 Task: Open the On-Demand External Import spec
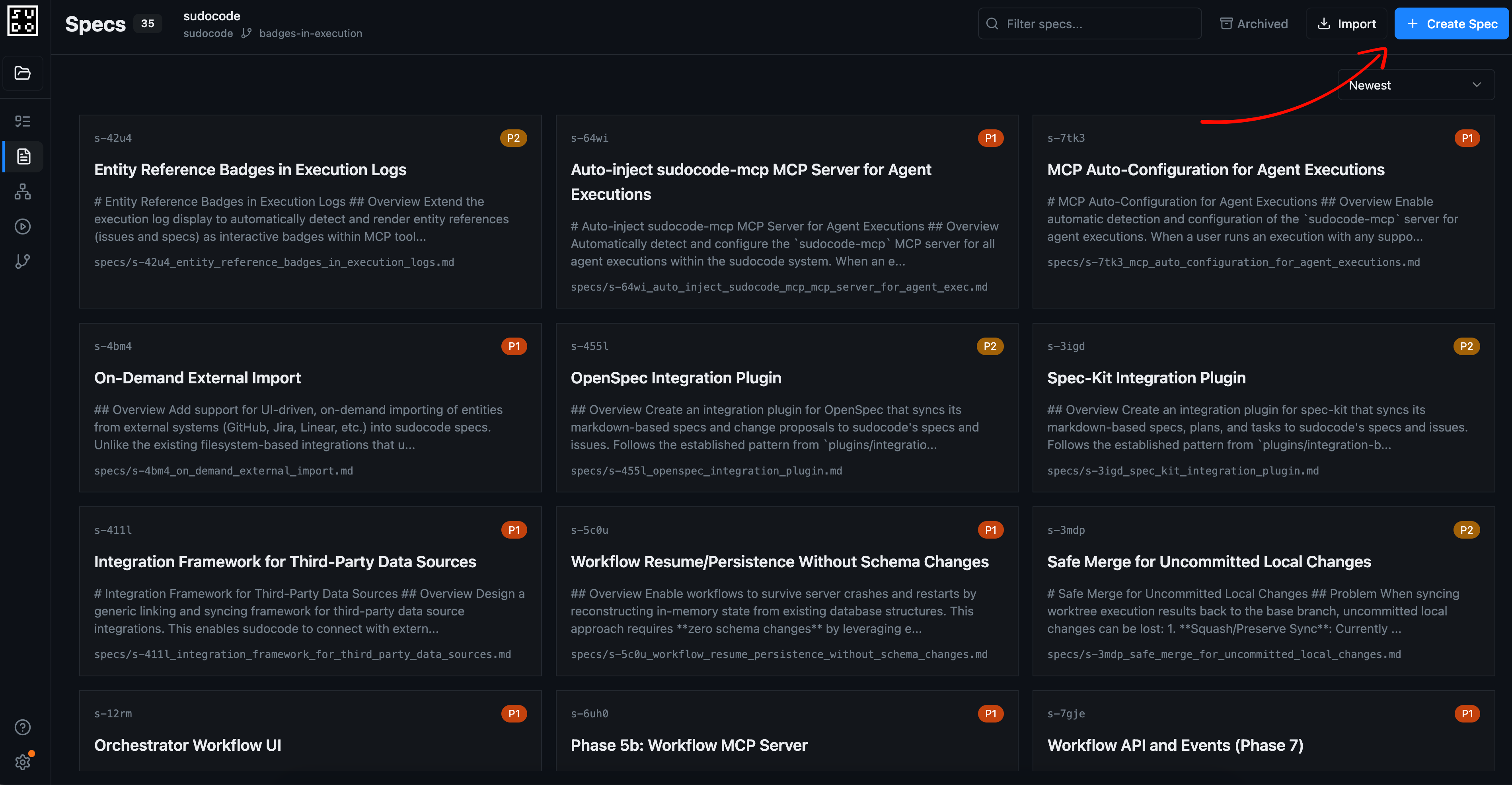pyautogui.click(x=197, y=377)
